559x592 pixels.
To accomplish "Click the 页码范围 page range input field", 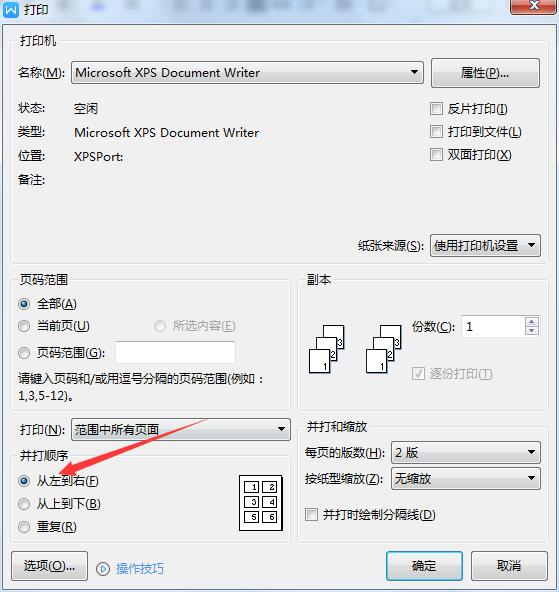I will point(176,353).
